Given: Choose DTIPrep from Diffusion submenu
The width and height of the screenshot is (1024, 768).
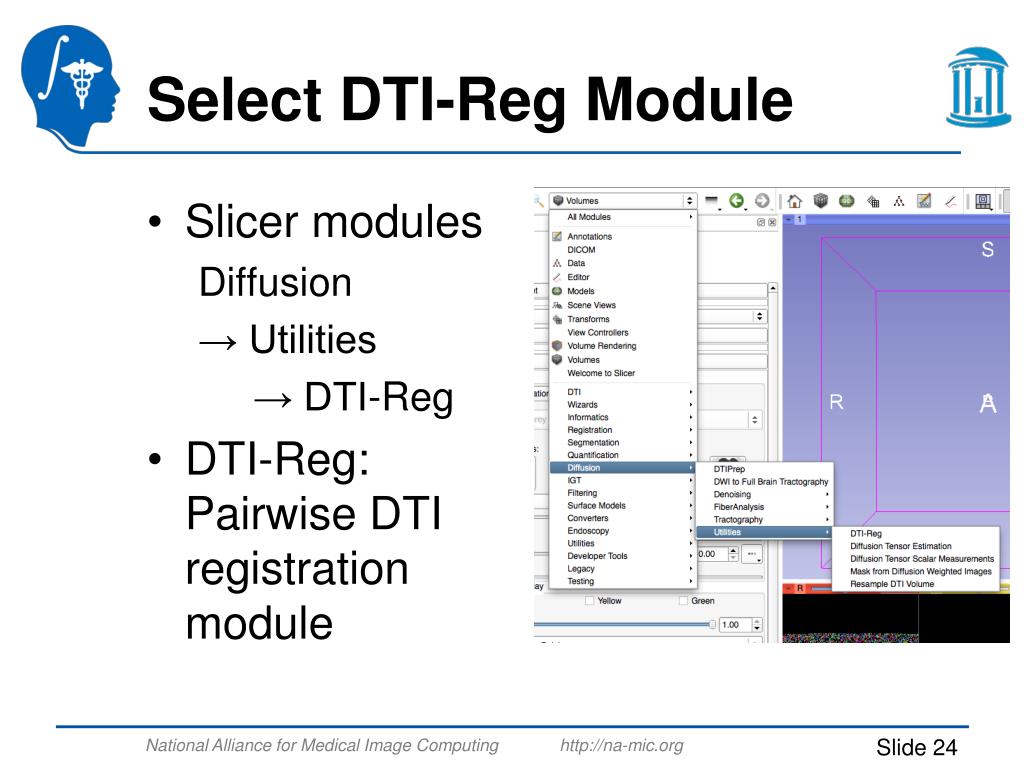Looking at the screenshot, I should tap(765, 469).
